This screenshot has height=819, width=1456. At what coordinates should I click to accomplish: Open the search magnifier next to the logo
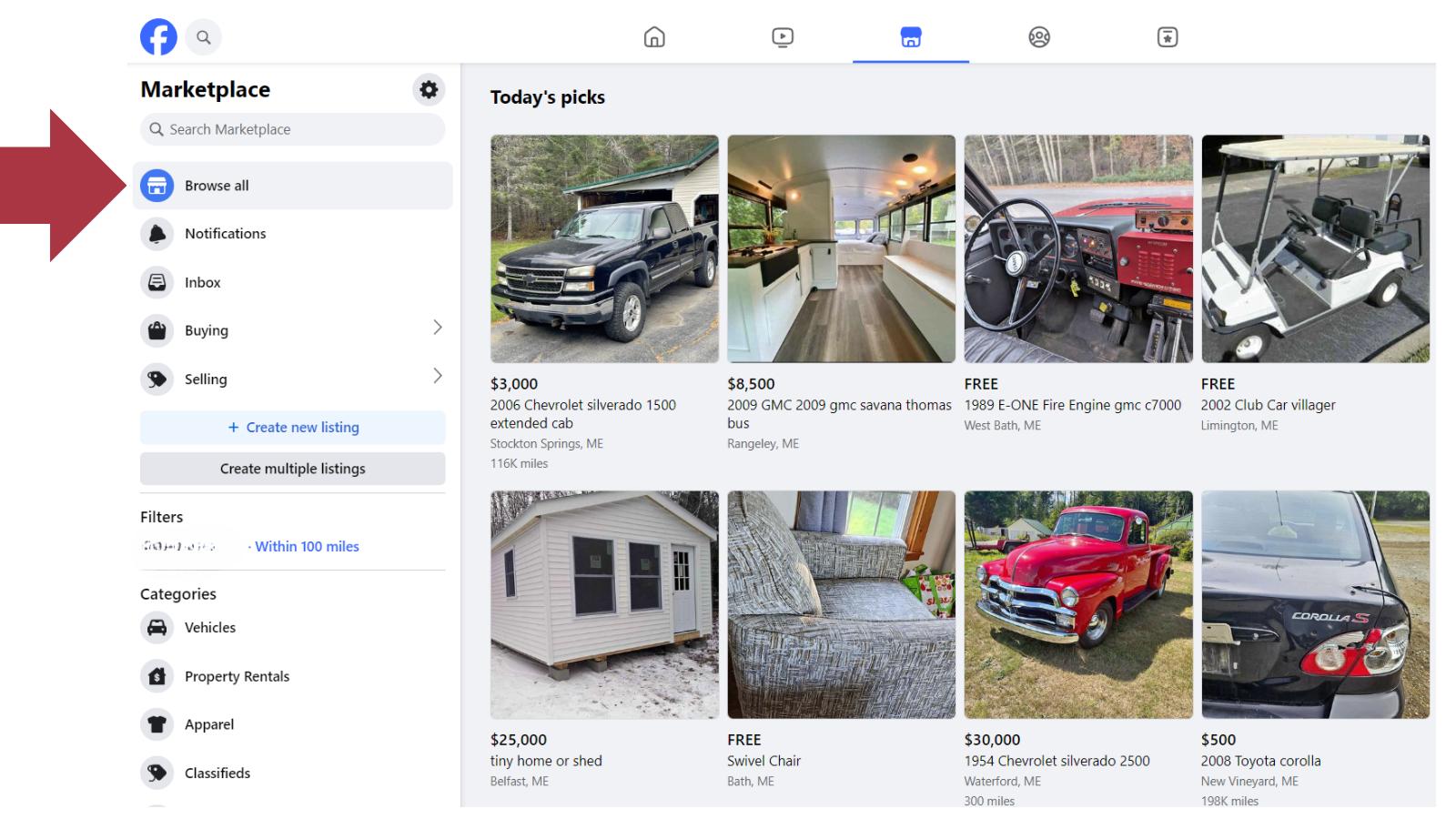[x=203, y=37]
